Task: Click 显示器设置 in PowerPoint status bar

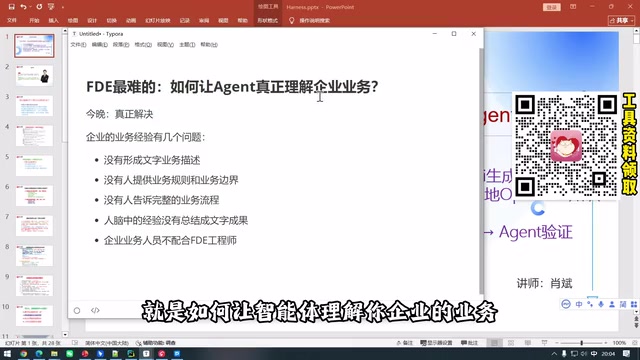Action: coord(436,343)
